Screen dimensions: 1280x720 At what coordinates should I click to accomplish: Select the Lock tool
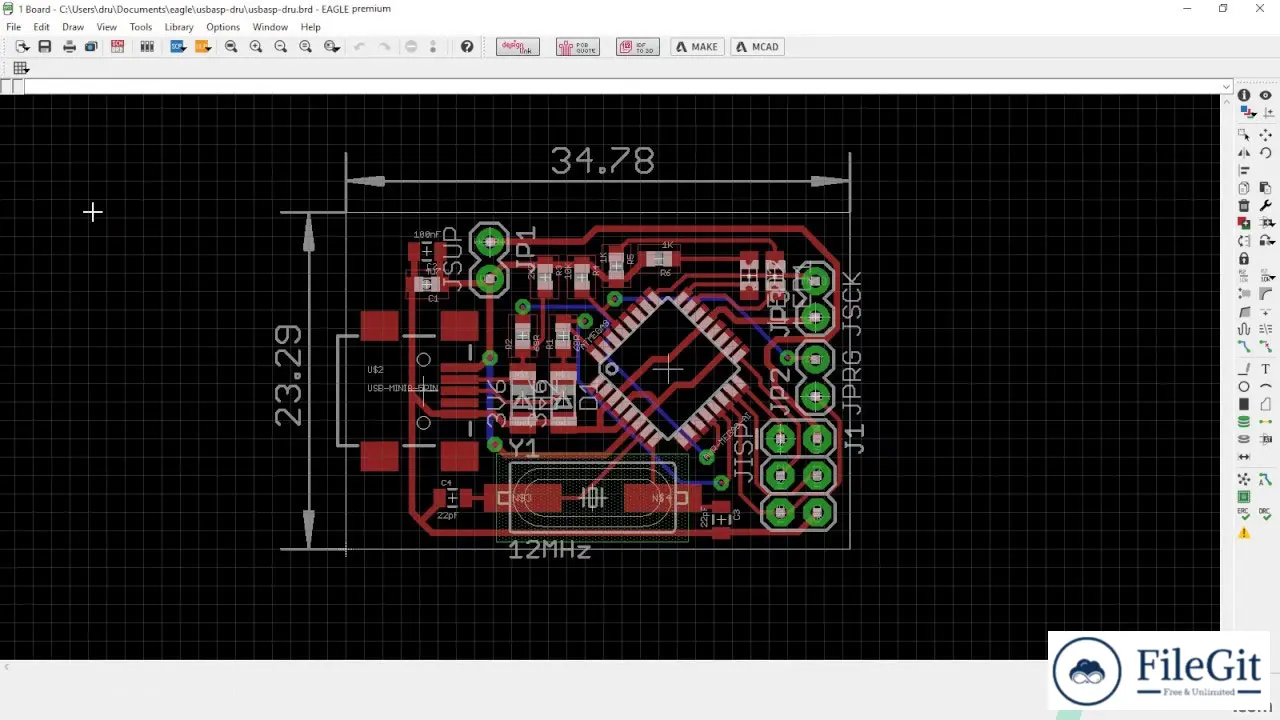tap(1244, 259)
